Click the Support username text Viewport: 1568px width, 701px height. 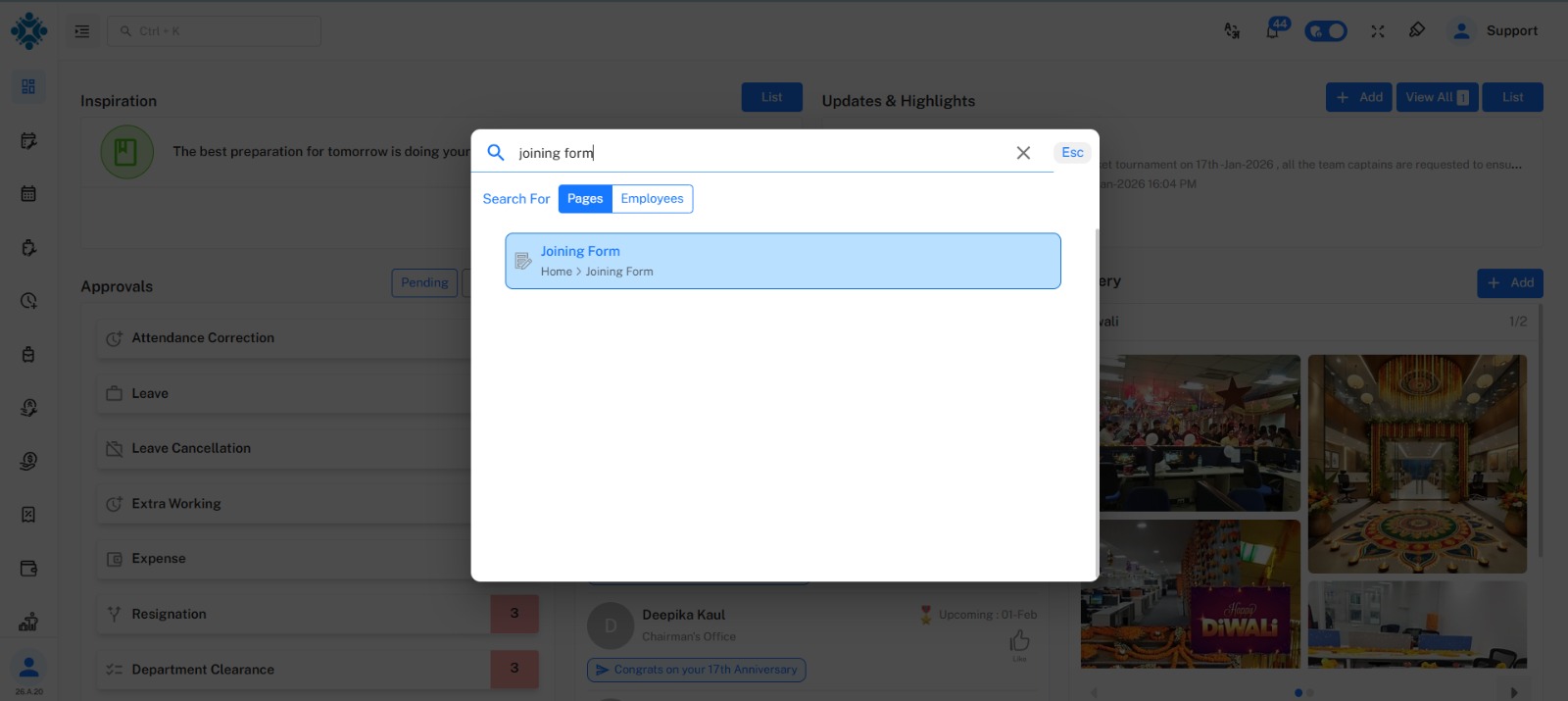(1512, 31)
